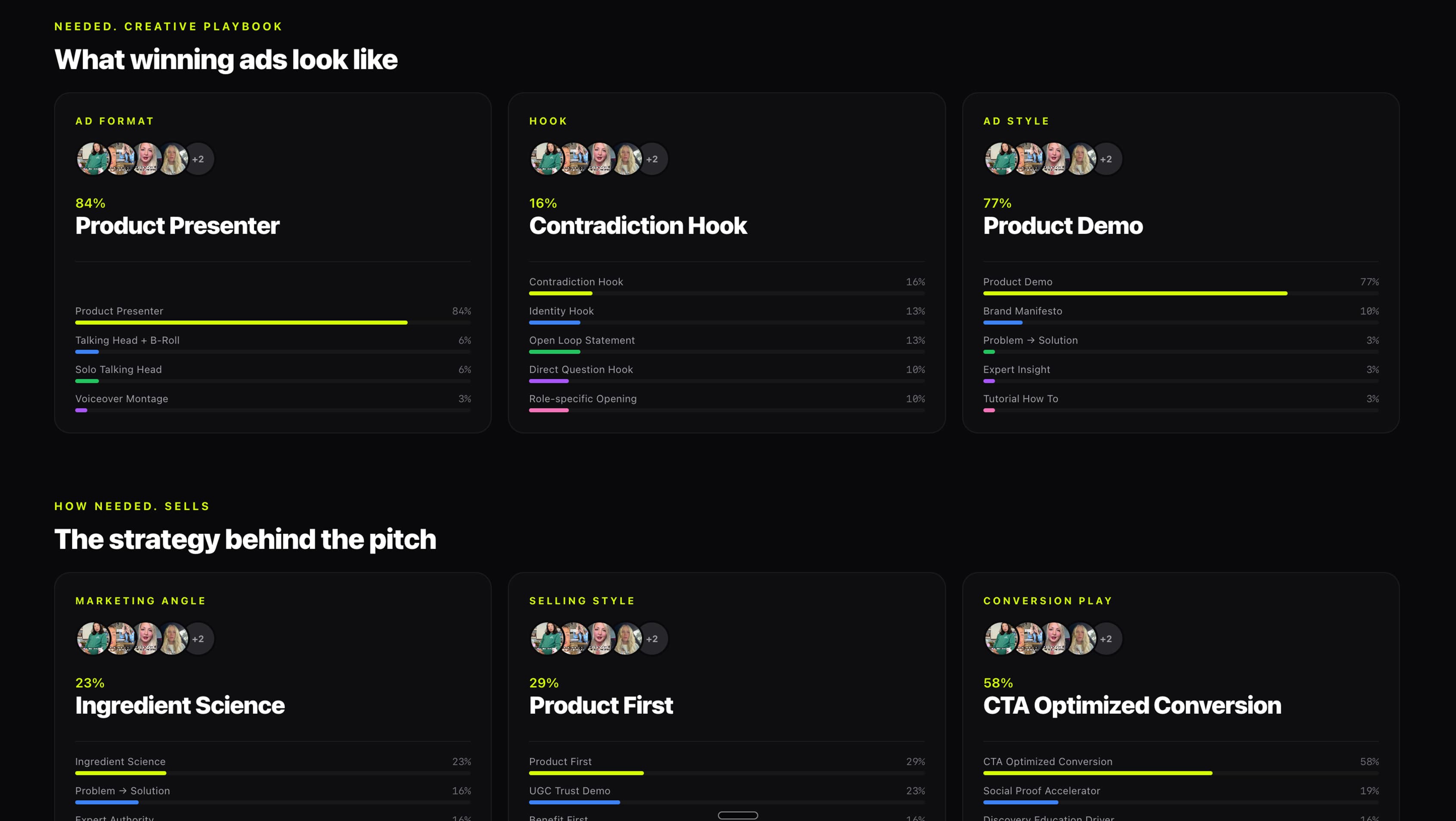
Task: Select the Identity Hook row
Action: tap(727, 315)
